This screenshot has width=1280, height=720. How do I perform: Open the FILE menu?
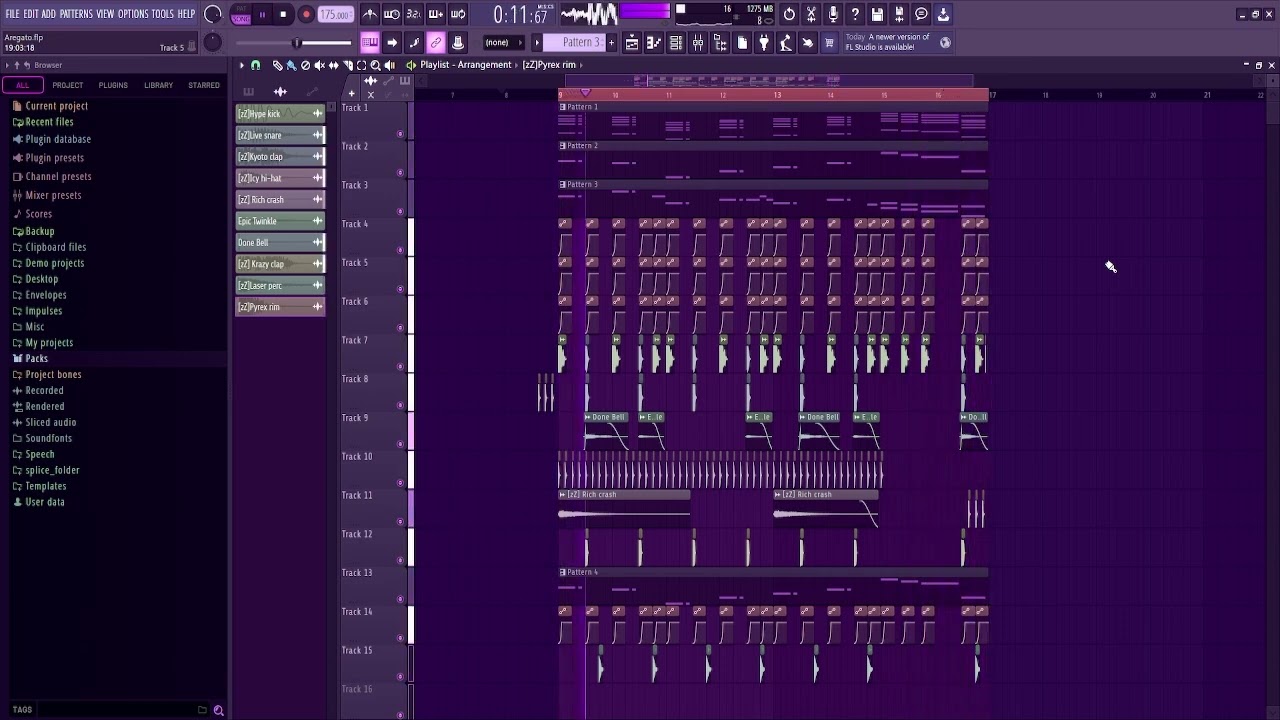coord(13,14)
